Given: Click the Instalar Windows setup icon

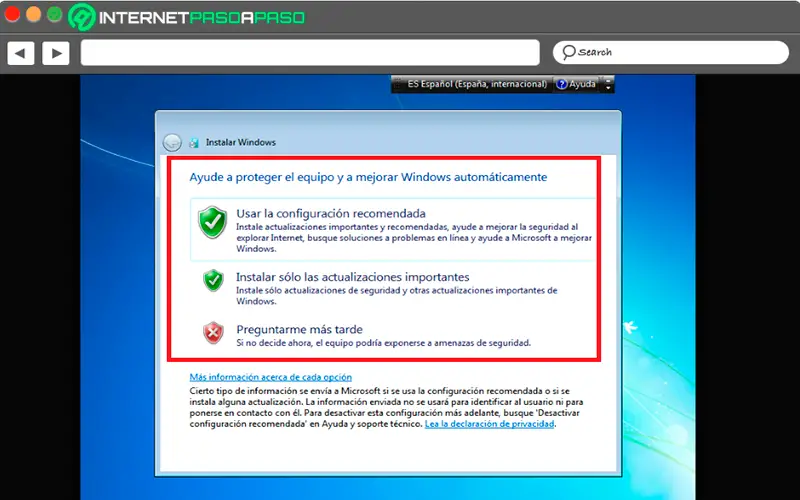Looking at the screenshot, I should click(x=194, y=143).
